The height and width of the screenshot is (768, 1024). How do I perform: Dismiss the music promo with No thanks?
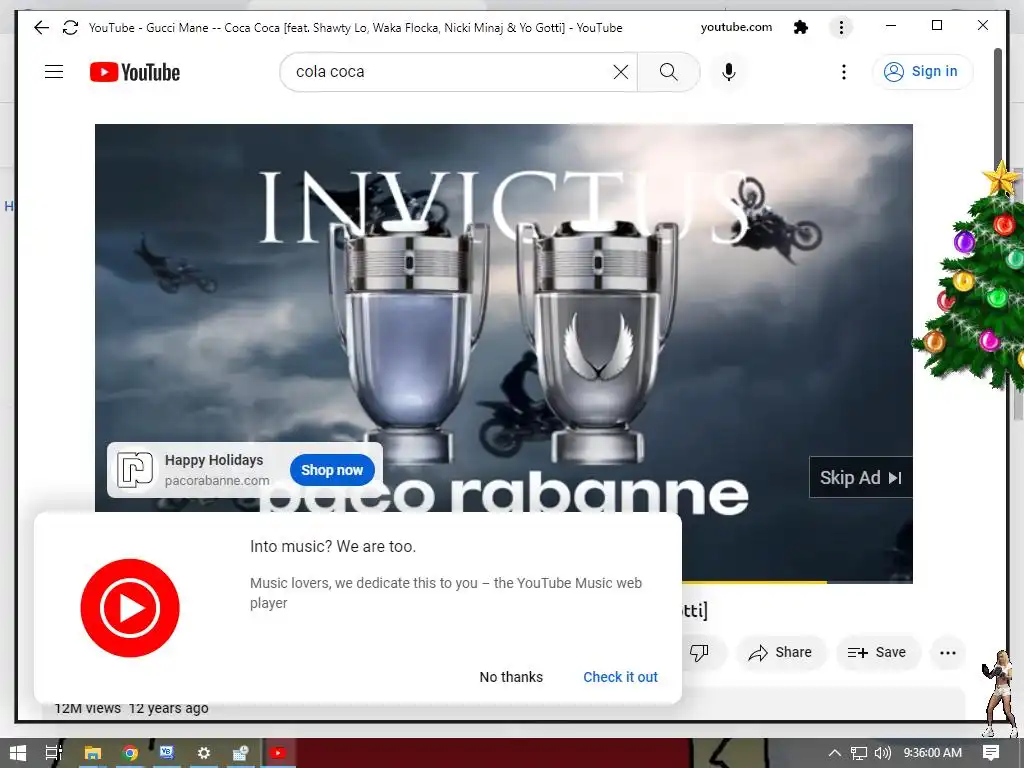click(511, 677)
